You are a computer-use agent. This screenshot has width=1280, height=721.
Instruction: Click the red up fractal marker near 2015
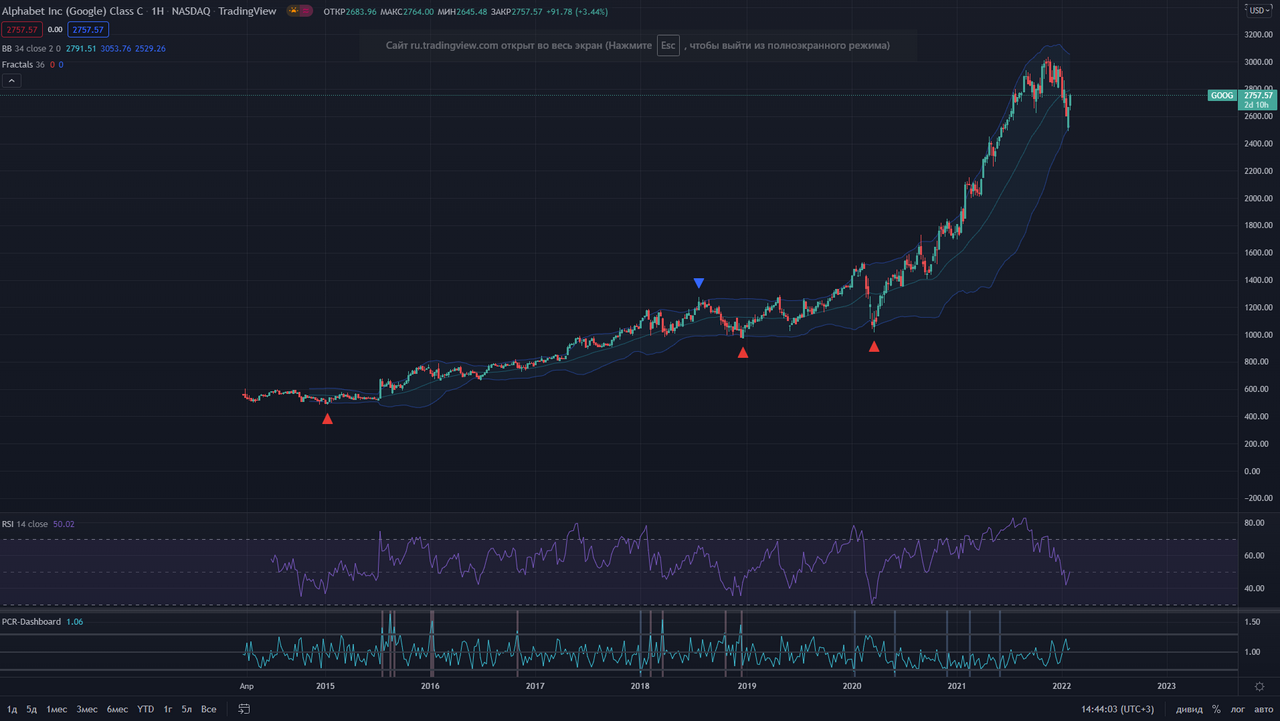[327, 419]
